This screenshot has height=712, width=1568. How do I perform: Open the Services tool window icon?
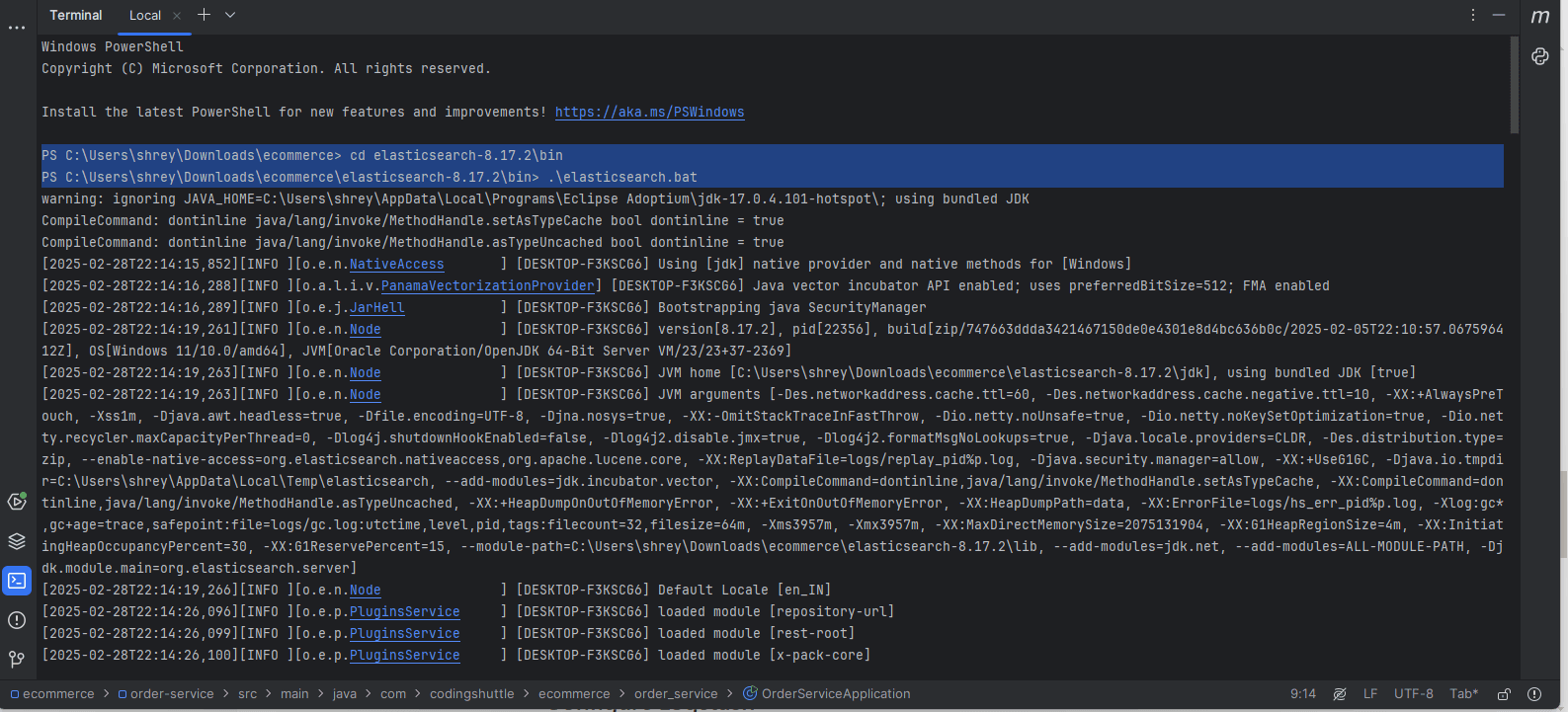click(x=17, y=502)
